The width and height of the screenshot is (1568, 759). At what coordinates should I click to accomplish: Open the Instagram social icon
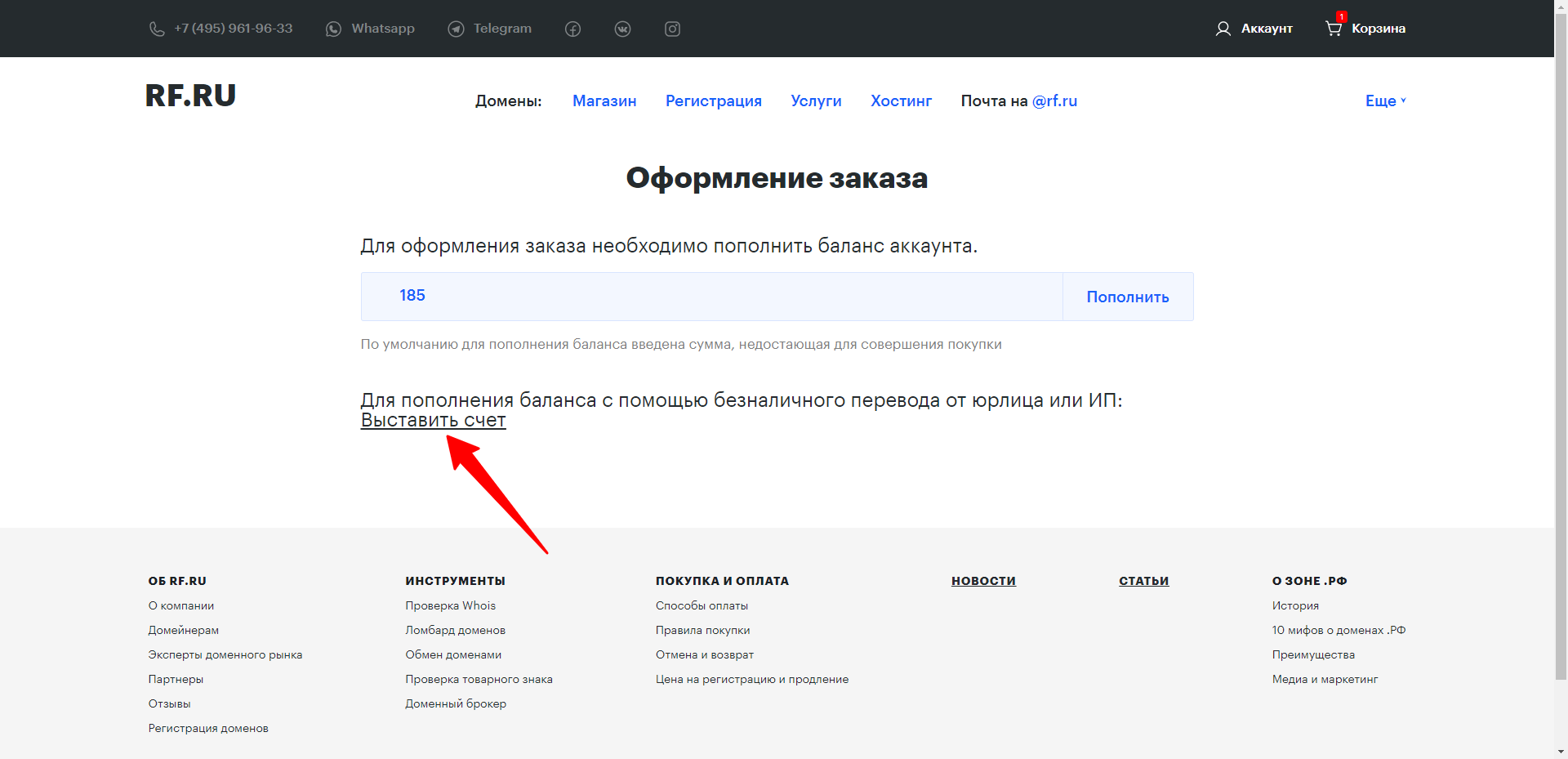(672, 29)
